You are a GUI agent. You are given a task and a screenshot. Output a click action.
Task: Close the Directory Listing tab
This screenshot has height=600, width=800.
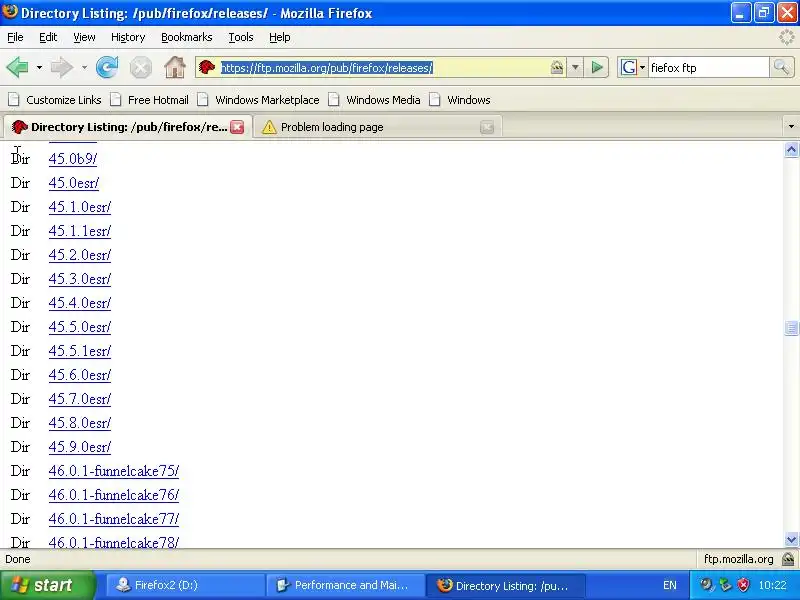[237, 127]
